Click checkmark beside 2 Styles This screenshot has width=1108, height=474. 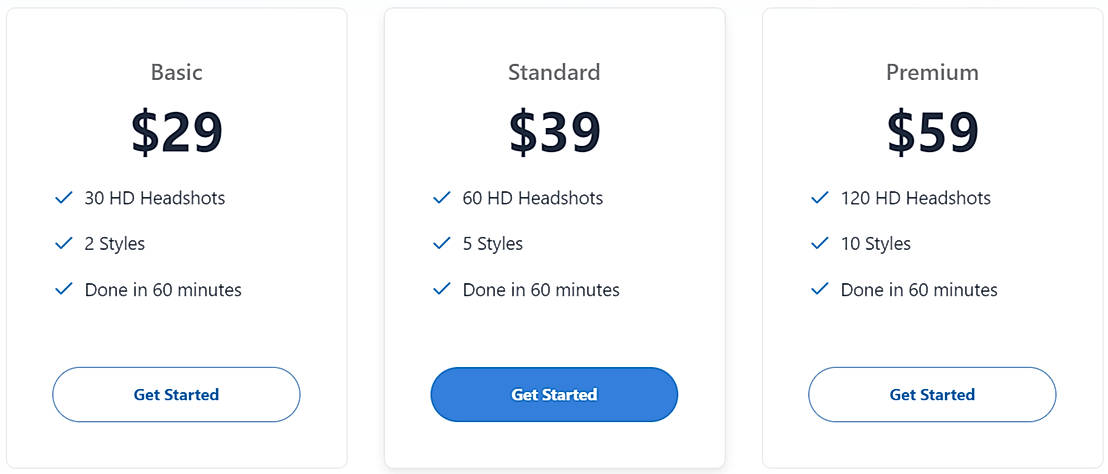point(64,243)
